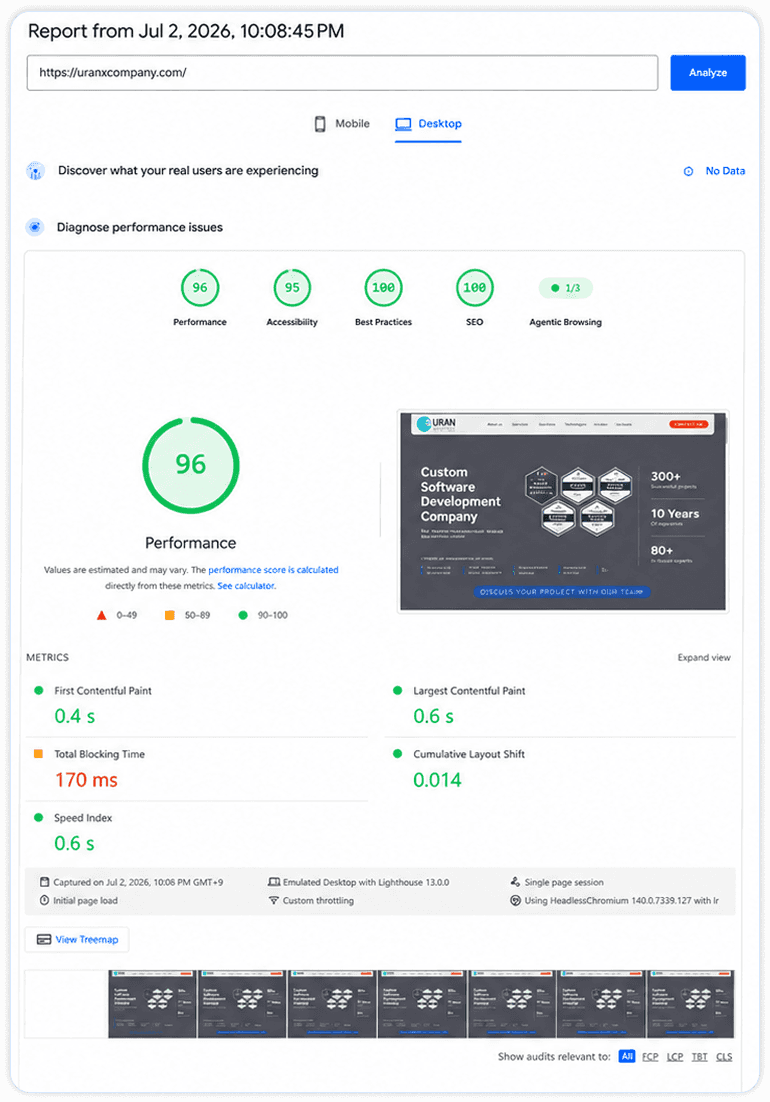Click Total Blocking Time value 170 ms
The height and width of the screenshot is (1102, 770).
click(86, 780)
